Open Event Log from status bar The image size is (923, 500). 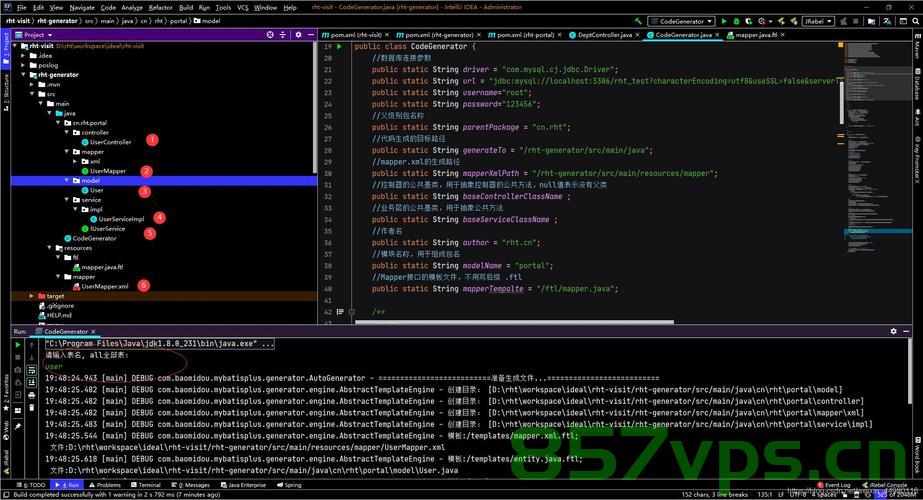[834, 485]
